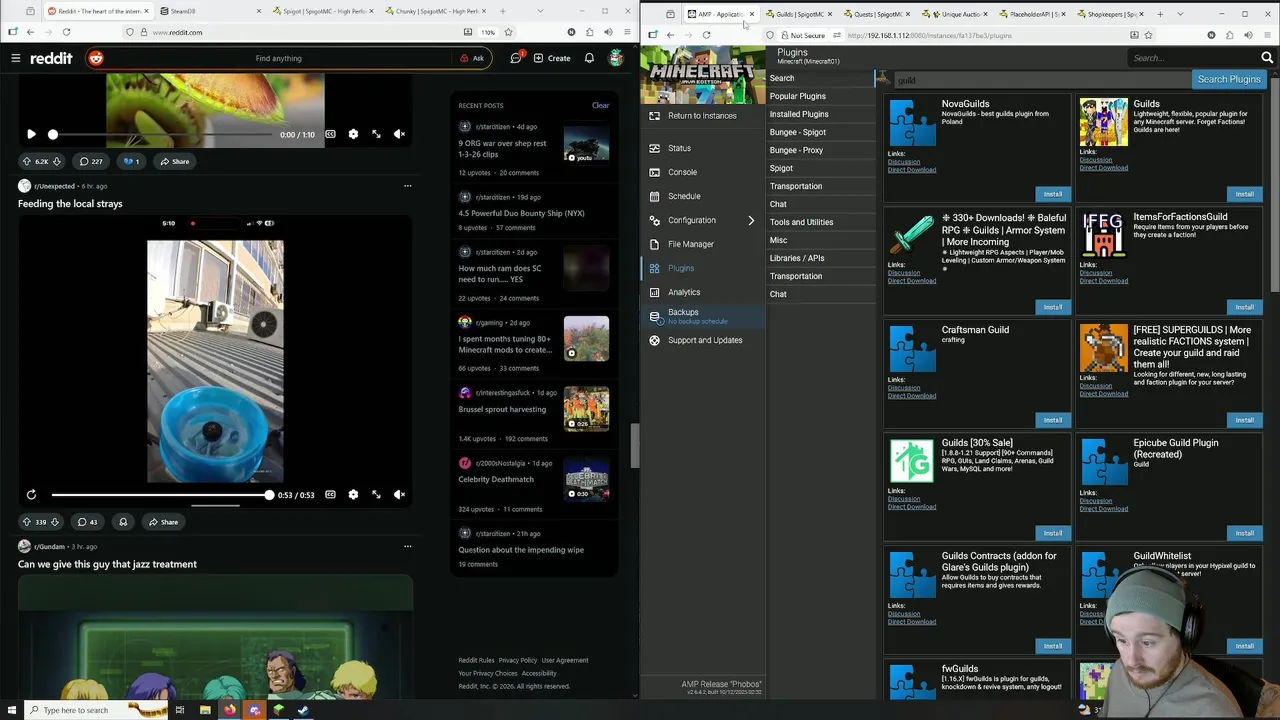This screenshot has width=1280, height=720.
Task: Open settings gear on top video
Action: (353, 134)
